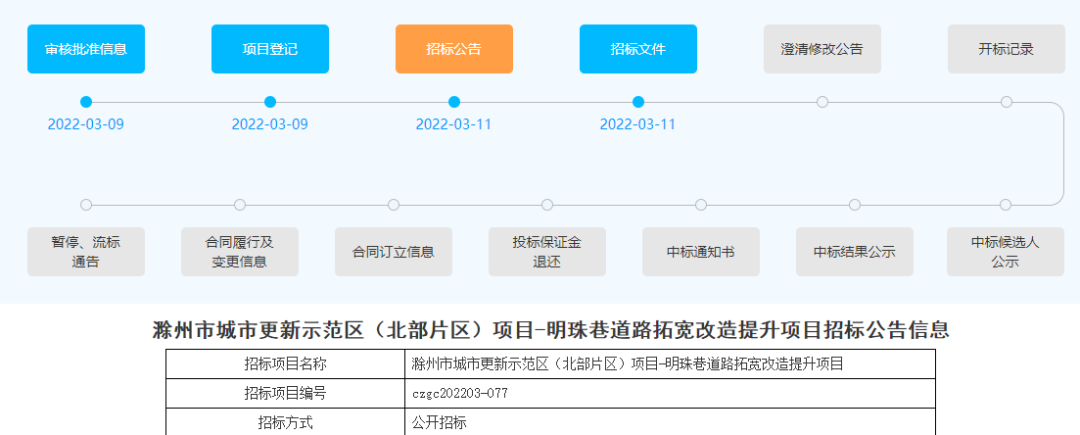The height and width of the screenshot is (435, 1080).
Task: Open the 招标文件 step
Action: 638,49
